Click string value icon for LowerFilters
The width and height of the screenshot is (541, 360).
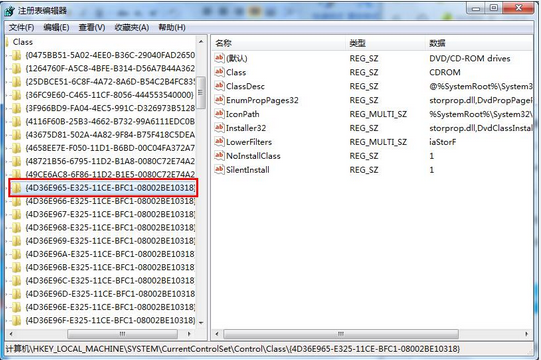click(x=219, y=142)
